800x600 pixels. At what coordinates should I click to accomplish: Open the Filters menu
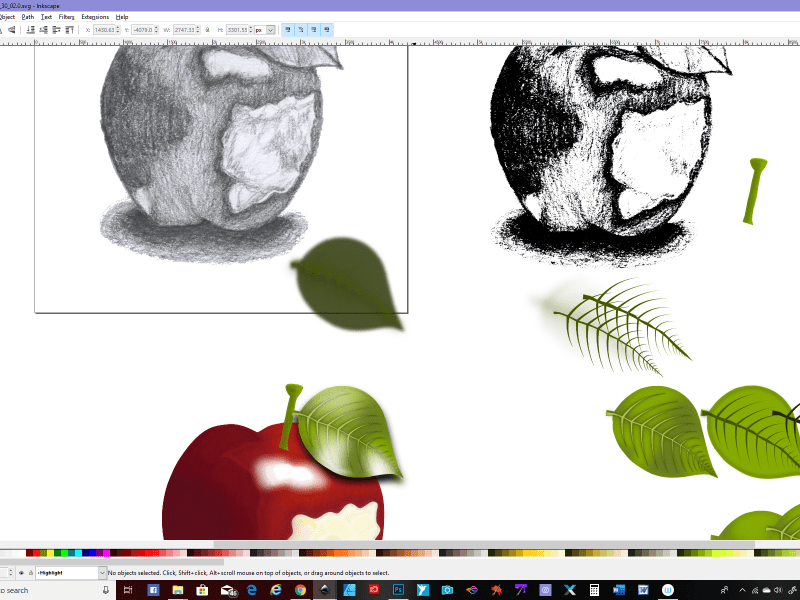pos(66,17)
